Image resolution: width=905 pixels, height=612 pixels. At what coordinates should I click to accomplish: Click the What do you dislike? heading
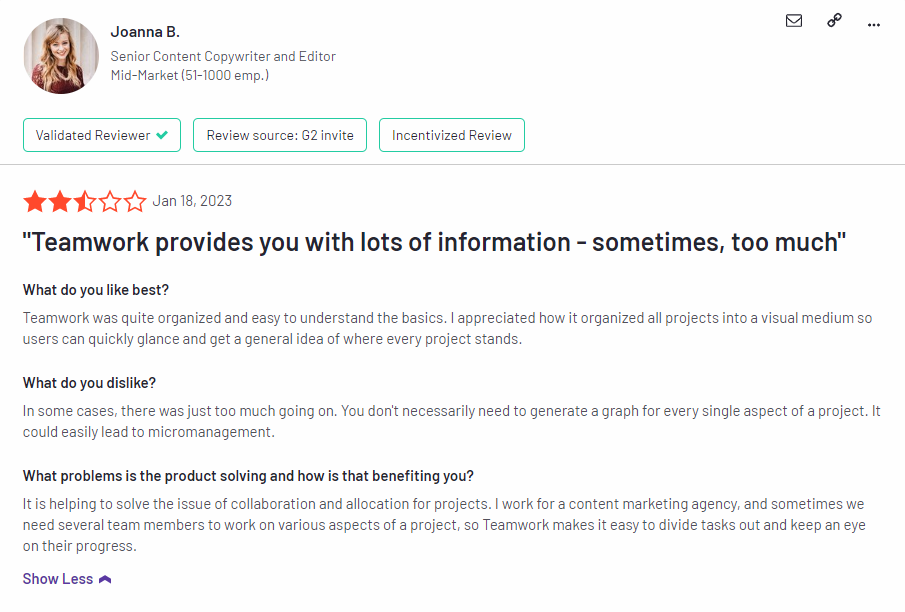(x=90, y=383)
